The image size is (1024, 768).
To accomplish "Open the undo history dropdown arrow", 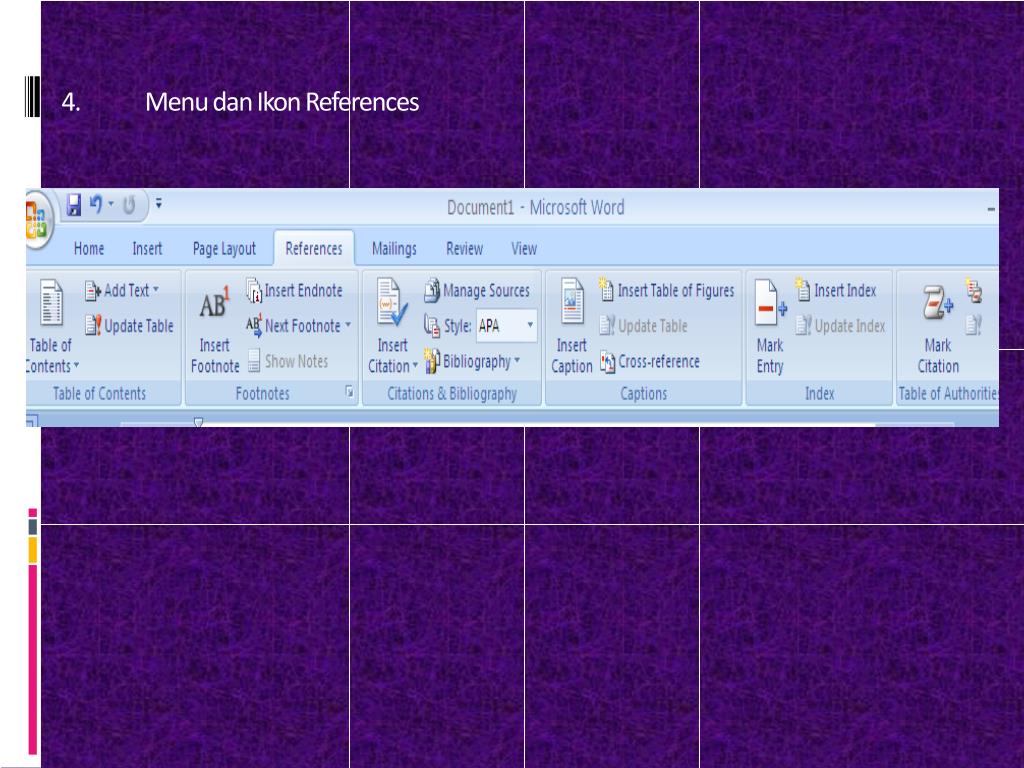I will click(x=111, y=204).
